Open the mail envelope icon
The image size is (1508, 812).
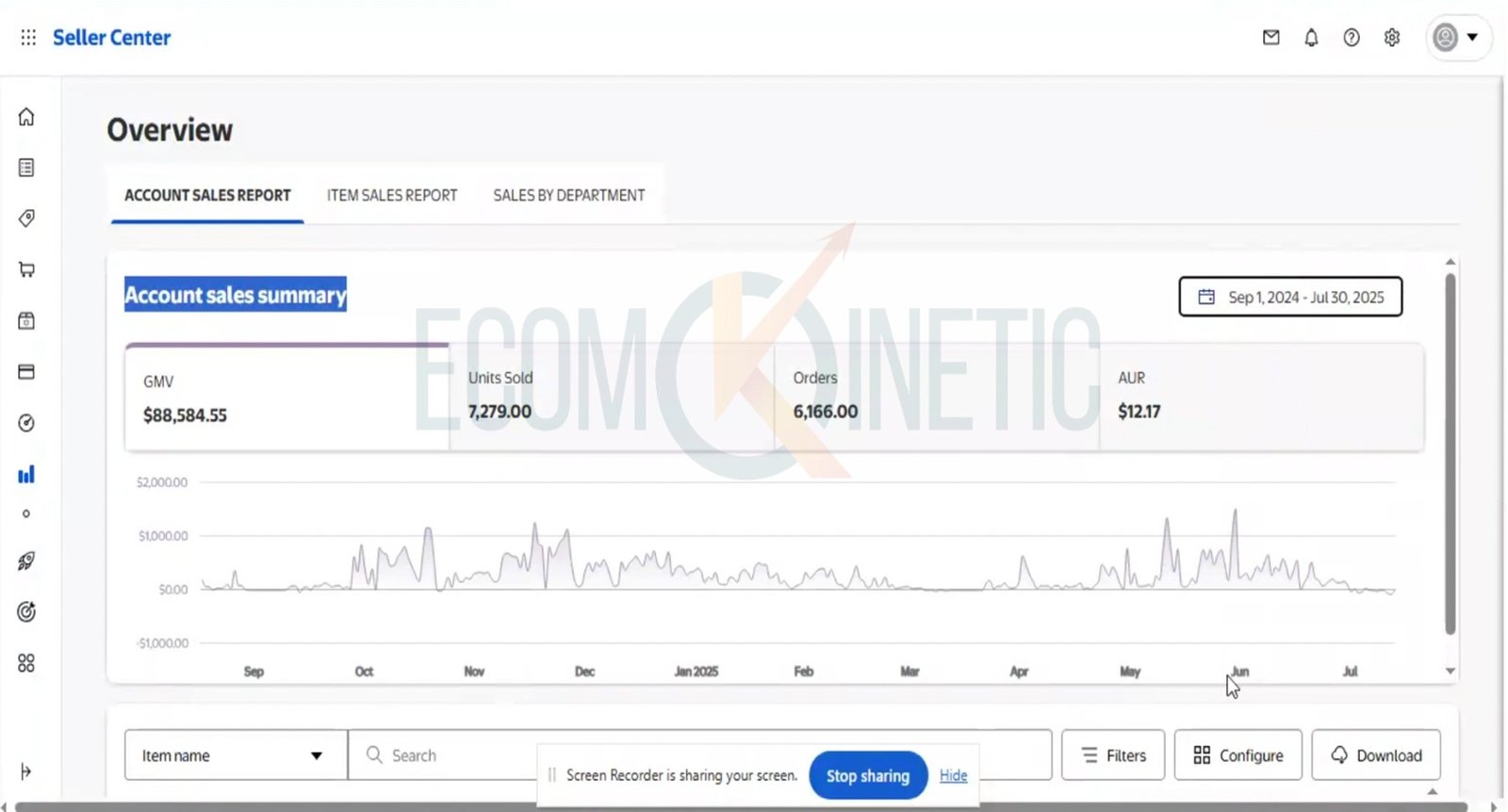pos(1270,38)
